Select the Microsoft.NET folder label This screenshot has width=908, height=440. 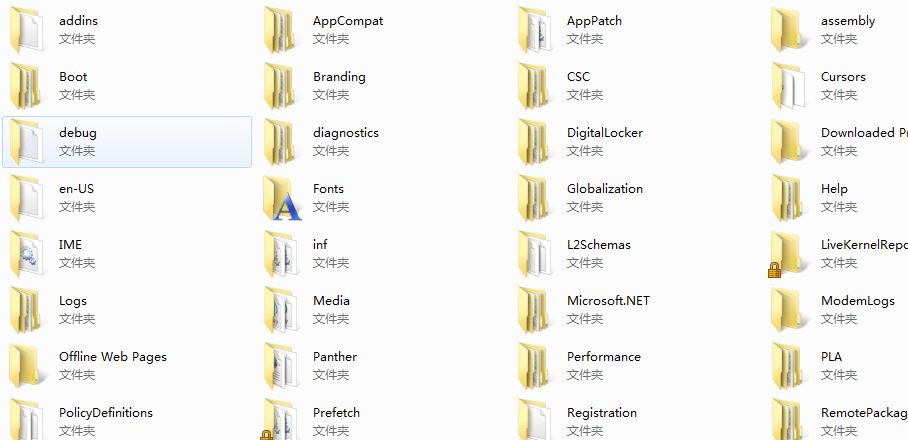tap(608, 301)
